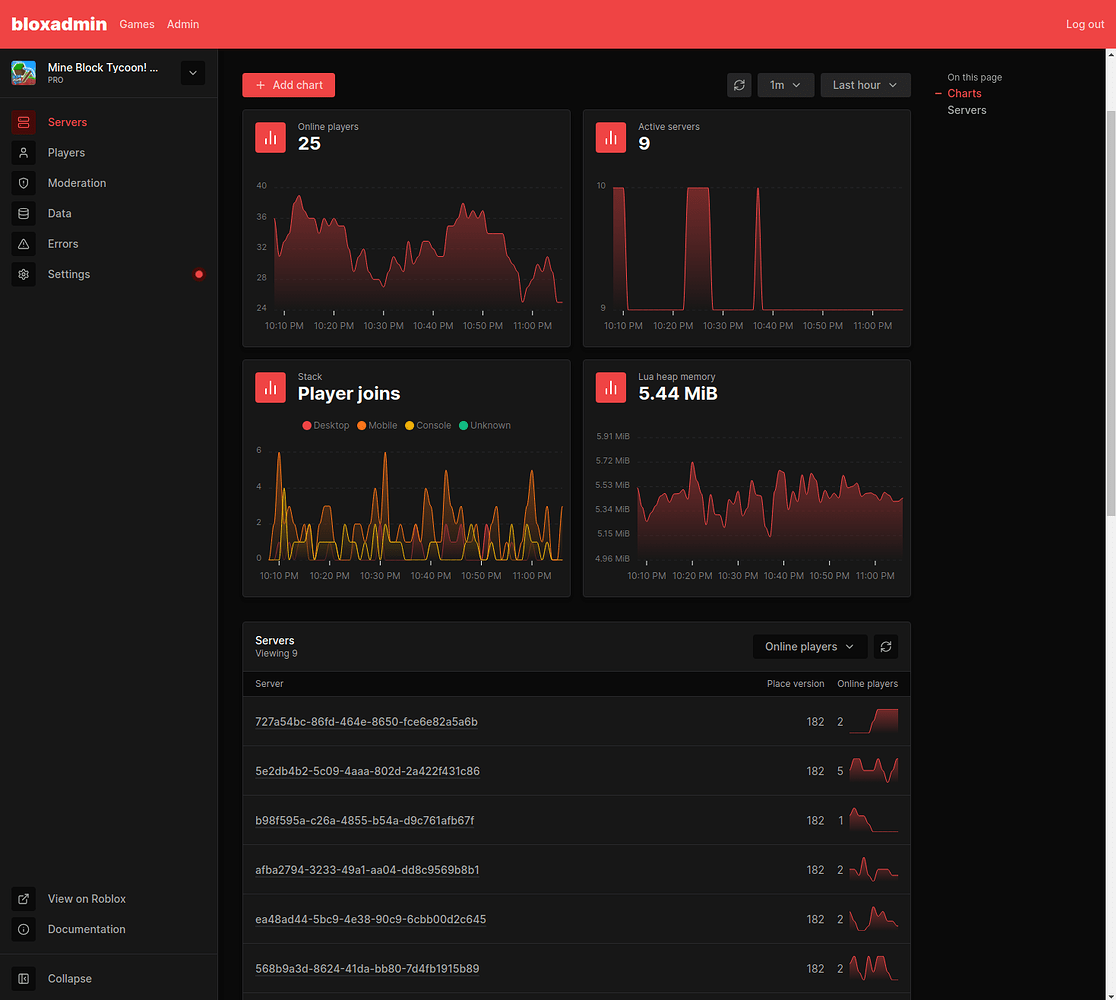Open the Players section icon

[23, 152]
